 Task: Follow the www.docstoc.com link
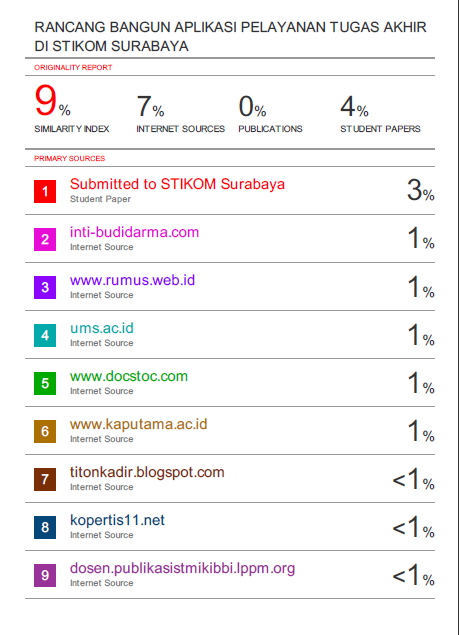tap(129, 376)
